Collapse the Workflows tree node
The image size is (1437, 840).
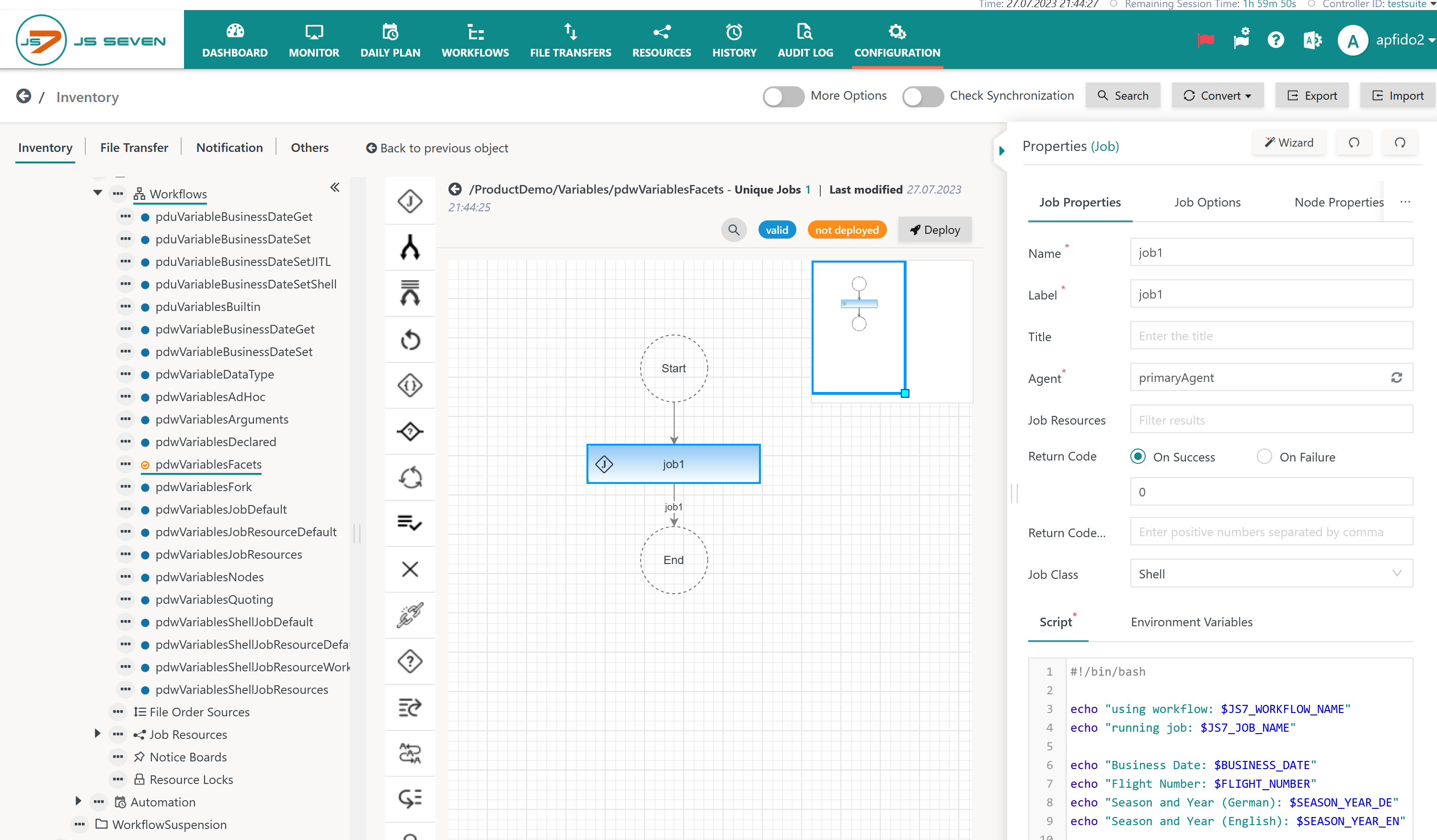click(98, 193)
